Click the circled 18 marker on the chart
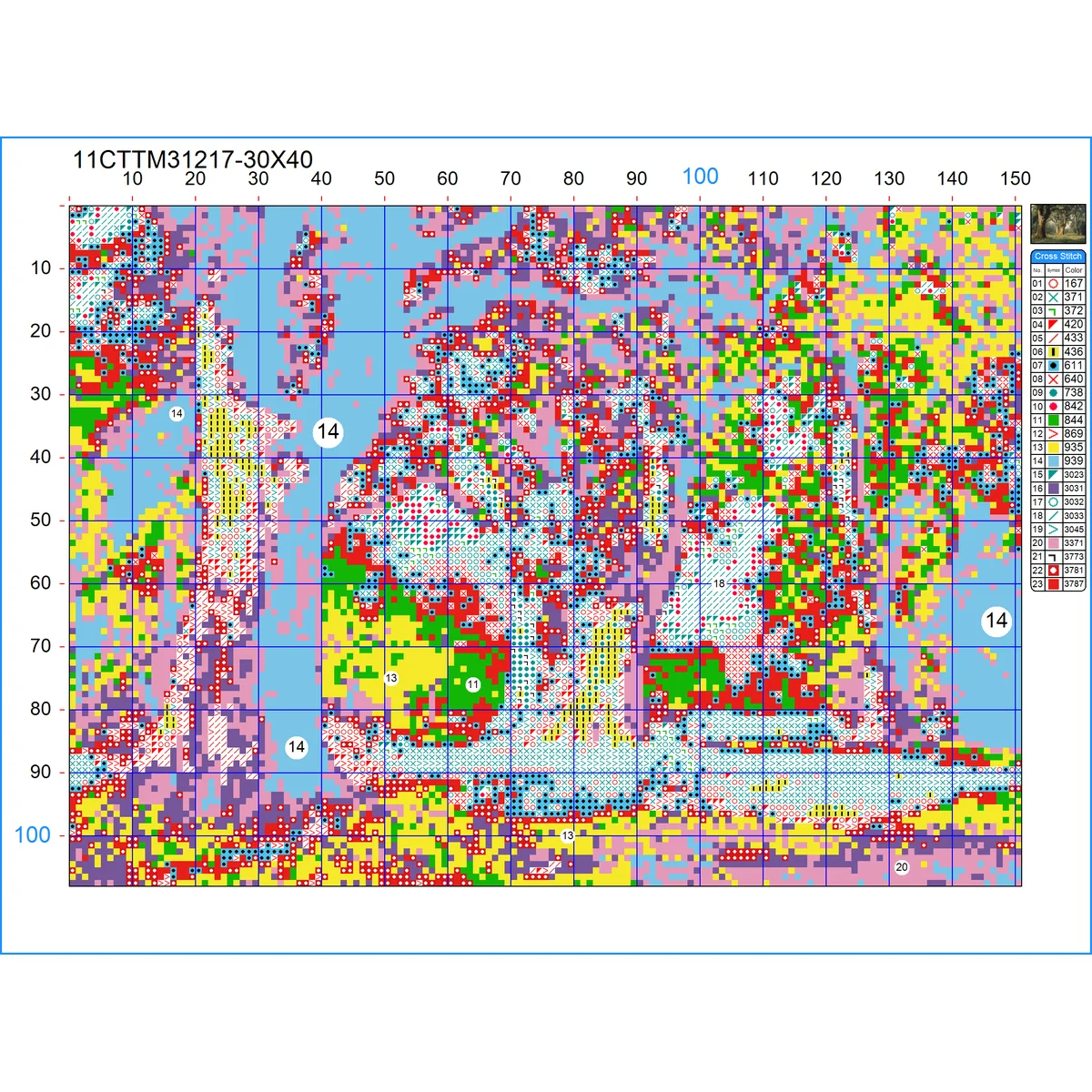This screenshot has height=1092, width=1092. 719,583
